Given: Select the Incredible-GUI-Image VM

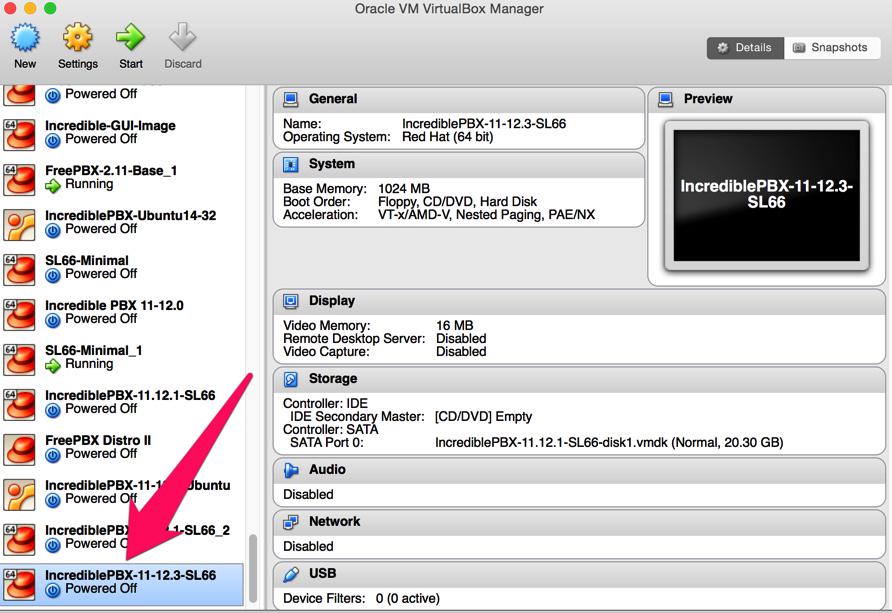Looking at the screenshot, I should (x=122, y=133).
